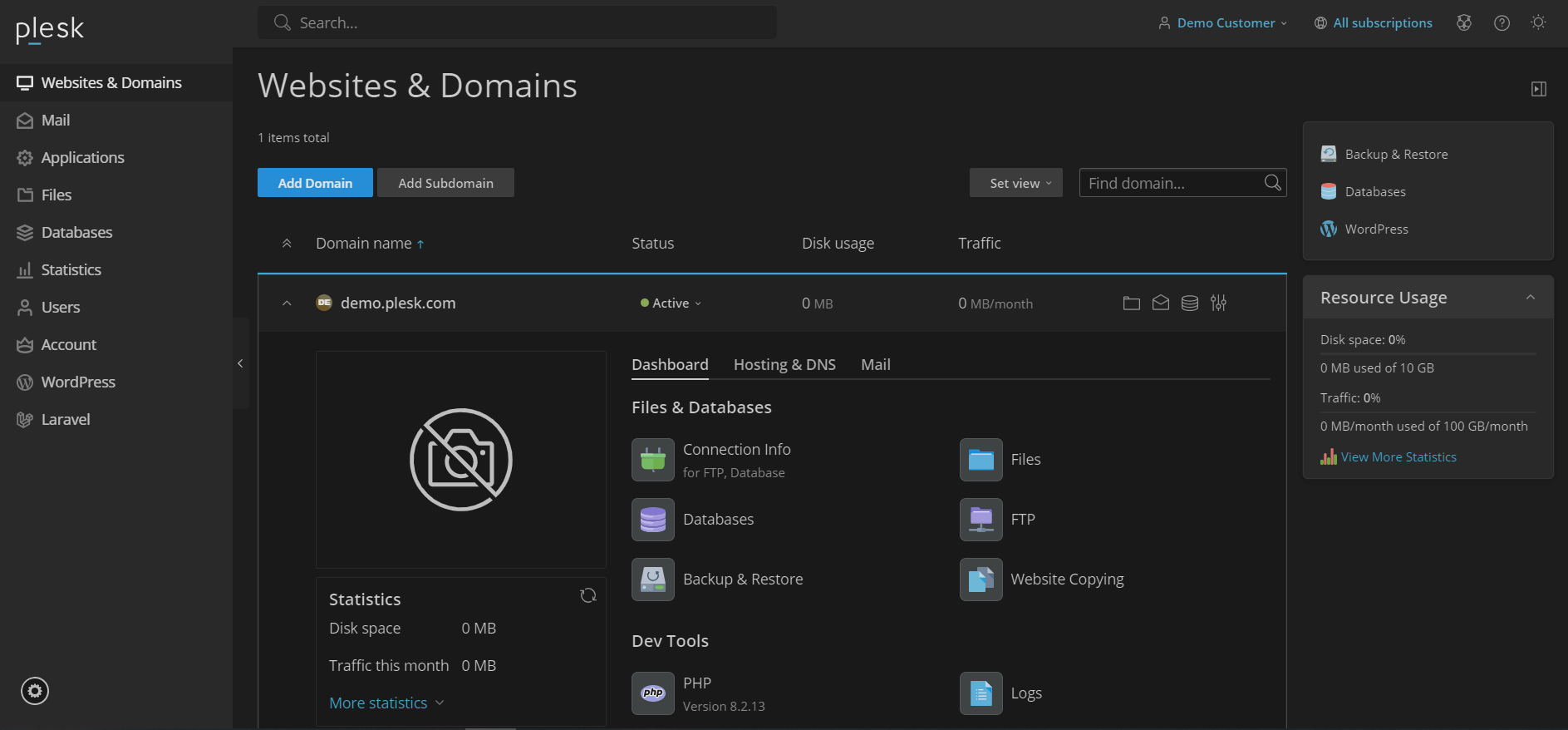Open the Plesk logo home link
Image resolution: width=1568 pixels, height=730 pixels.
(50, 30)
